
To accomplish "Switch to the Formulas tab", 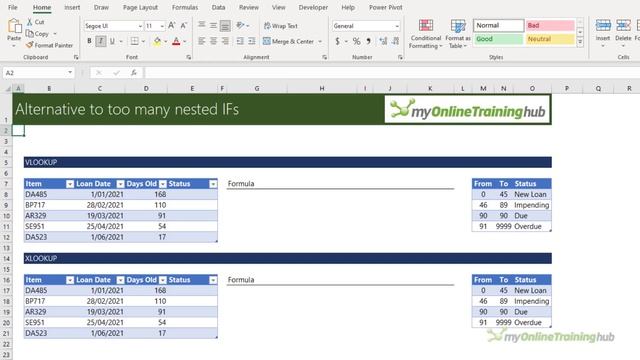I will point(184,7).
